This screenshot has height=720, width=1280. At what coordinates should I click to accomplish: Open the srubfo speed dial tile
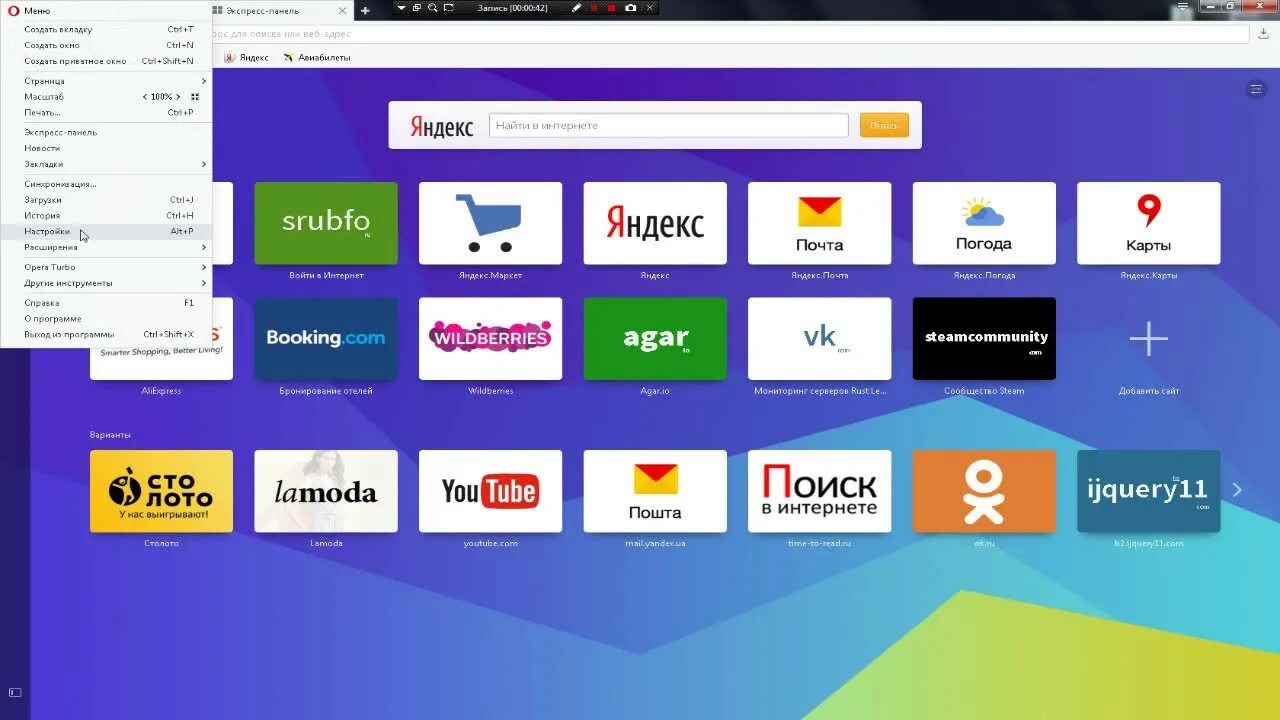tap(326, 223)
